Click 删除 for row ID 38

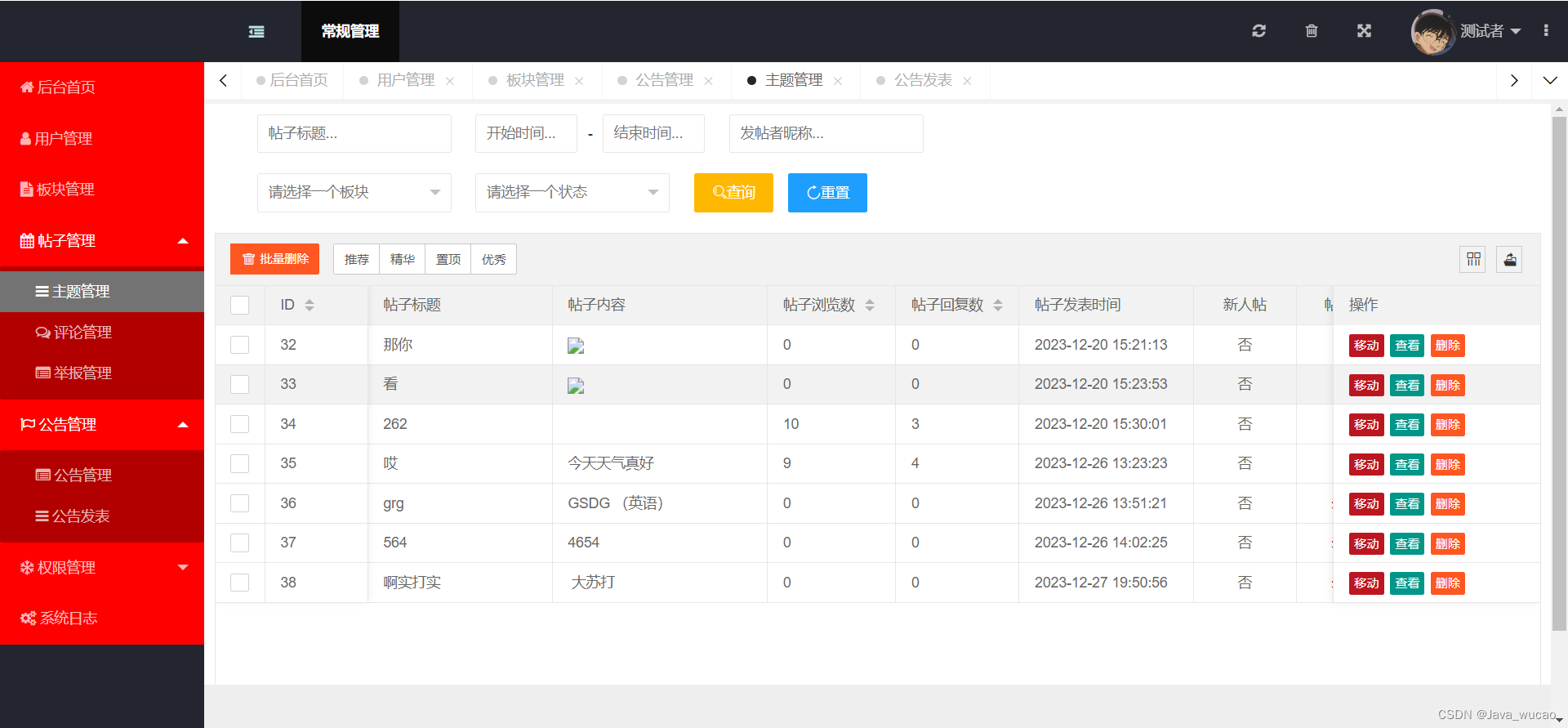pos(1448,583)
